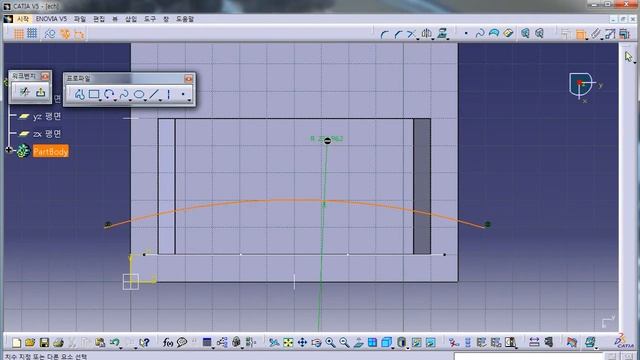The width and height of the screenshot is (640, 360).
Task: Open the Line tool flyout arrow
Action: (x=160, y=100)
